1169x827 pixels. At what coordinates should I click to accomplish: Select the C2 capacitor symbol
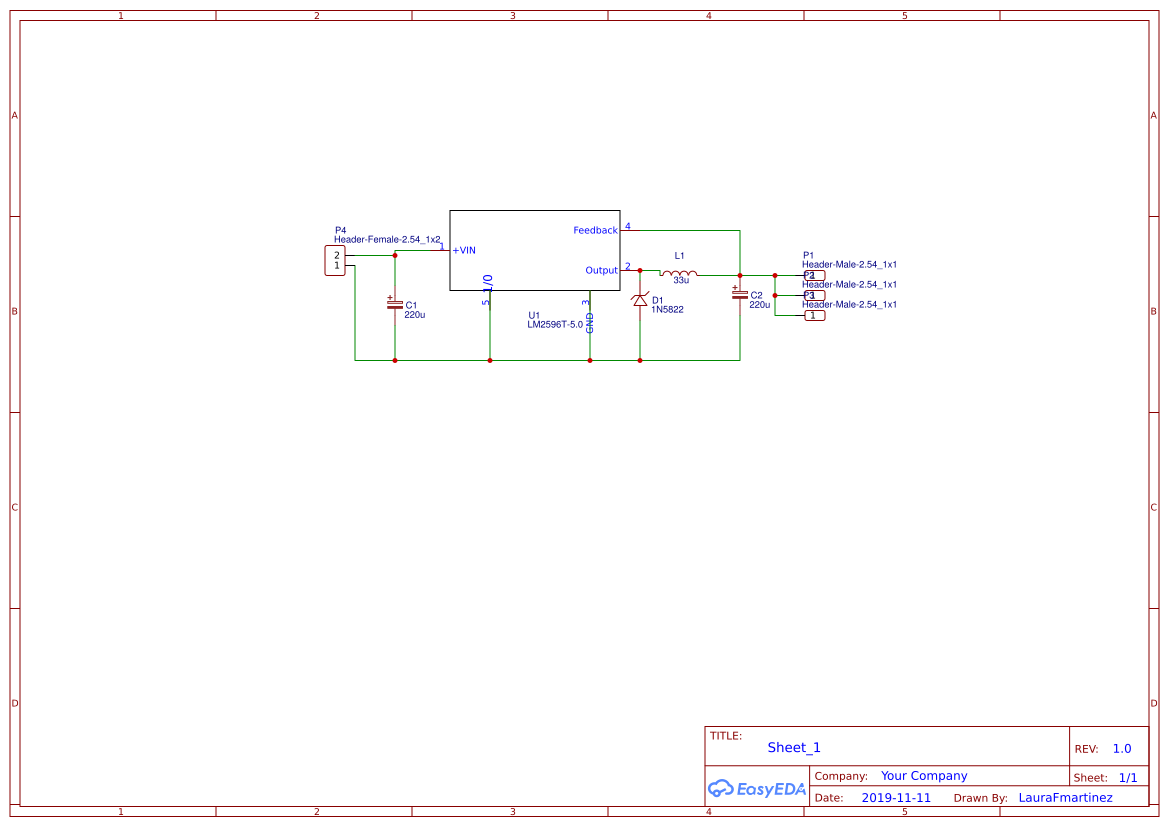pyautogui.click(x=740, y=294)
